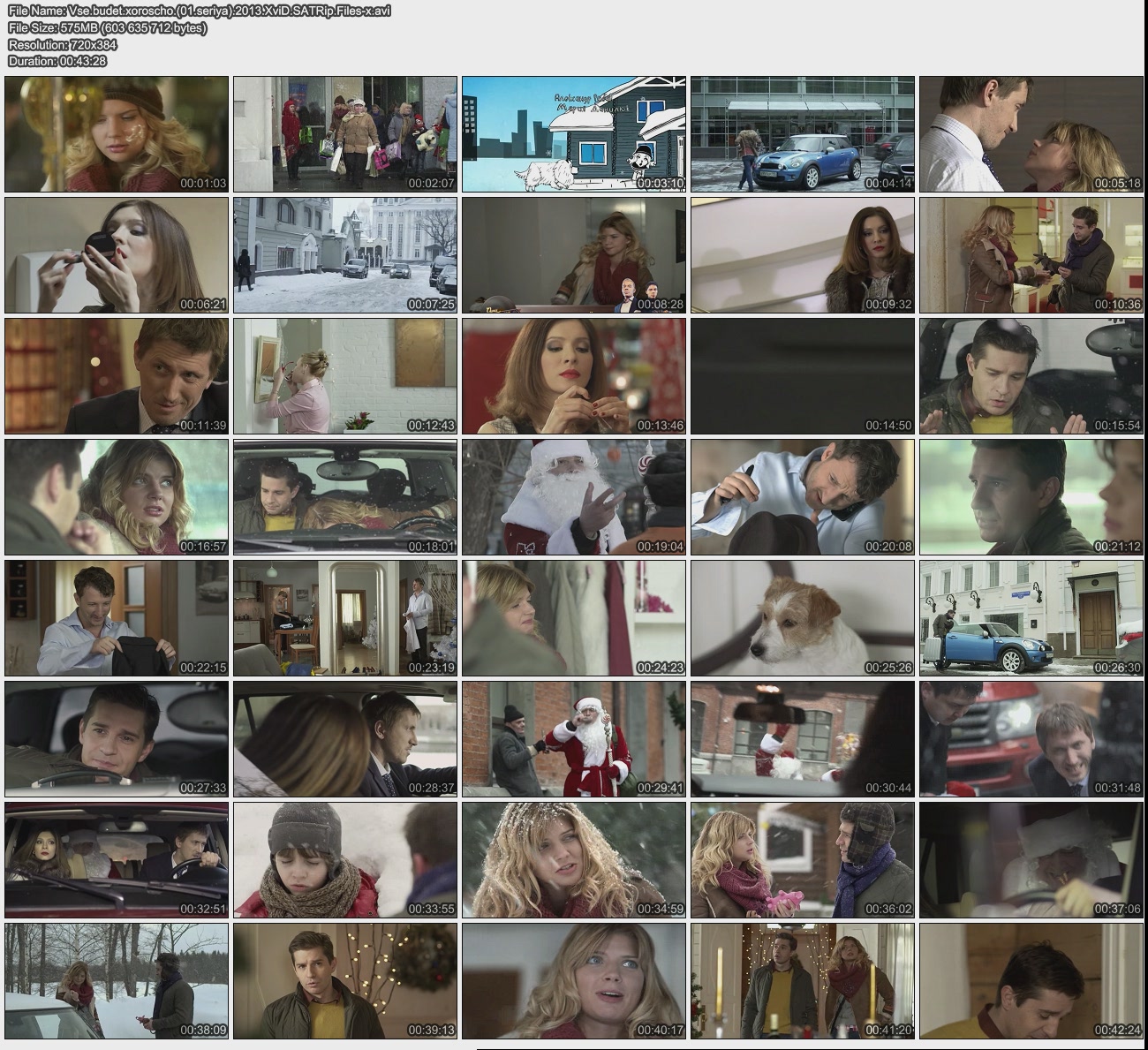The image size is (1148, 1050).
Task: Select the cartoon house frame at 00:03:10
Action: [x=573, y=134]
